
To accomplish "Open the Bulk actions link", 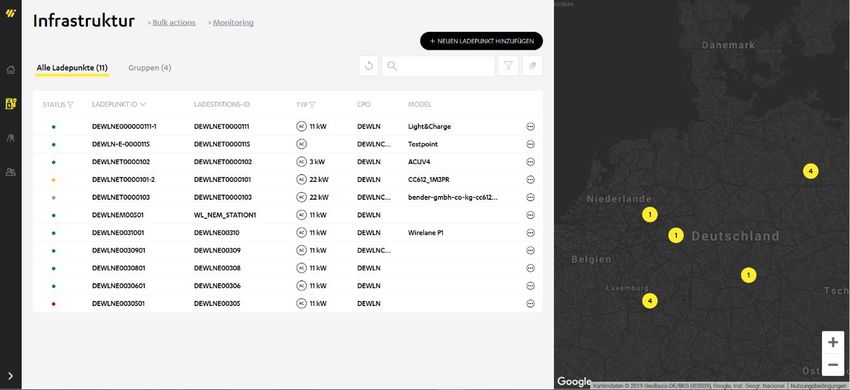I will 173,23.
